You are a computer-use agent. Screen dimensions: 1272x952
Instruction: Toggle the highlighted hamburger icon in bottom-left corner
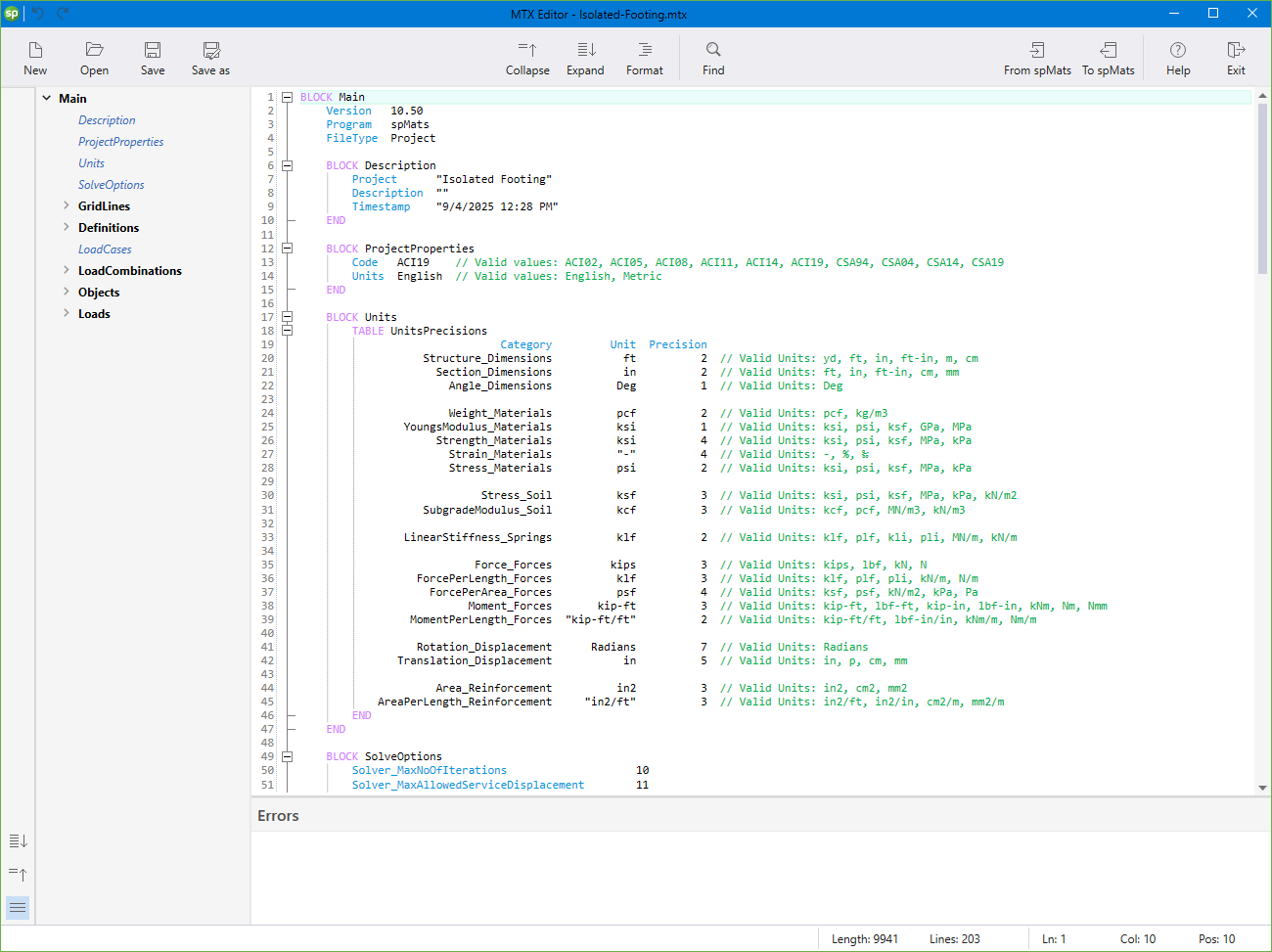click(18, 907)
